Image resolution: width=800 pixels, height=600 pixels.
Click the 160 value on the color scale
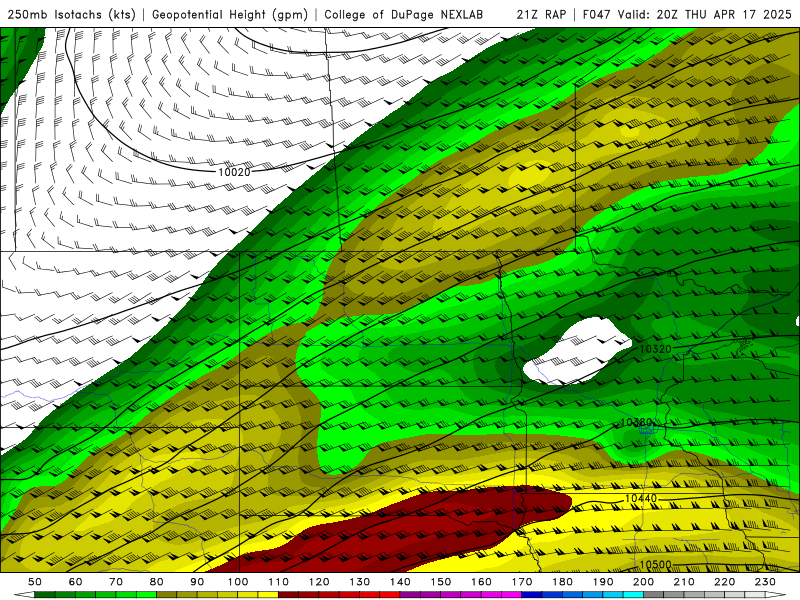pos(482,582)
